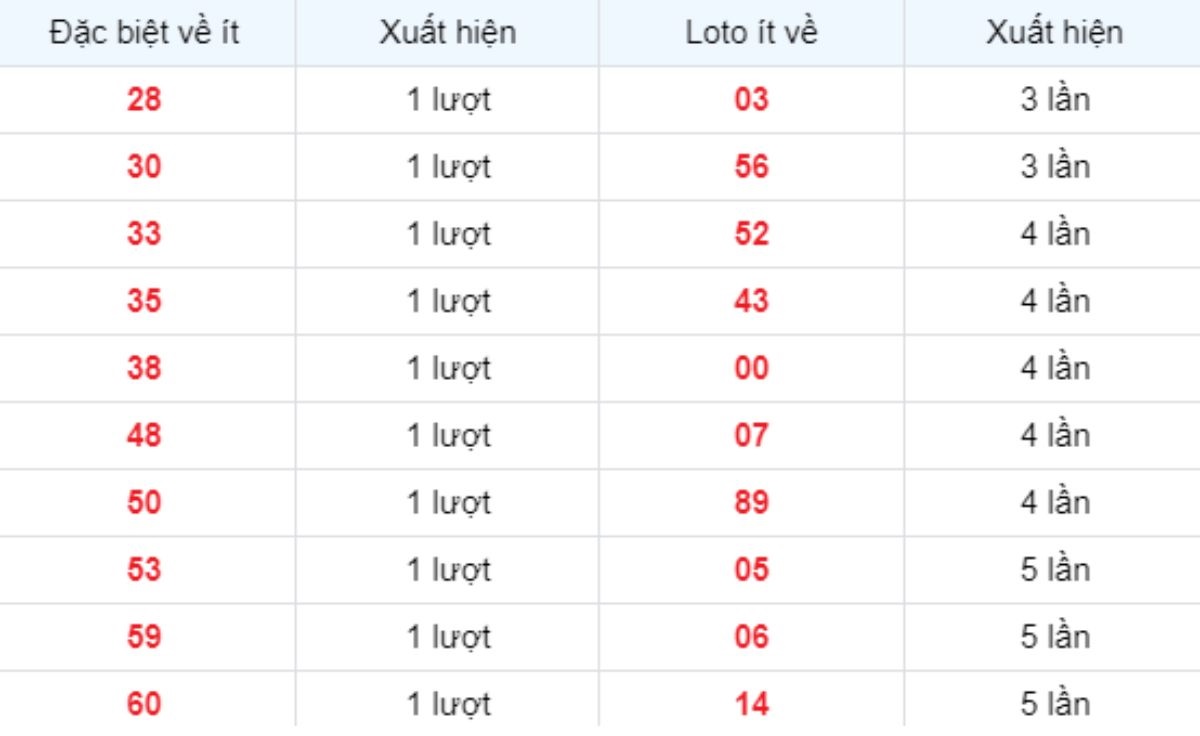The height and width of the screenshot is (736, 1200).
Task: Select loto number 00
Action: (751, 369)
